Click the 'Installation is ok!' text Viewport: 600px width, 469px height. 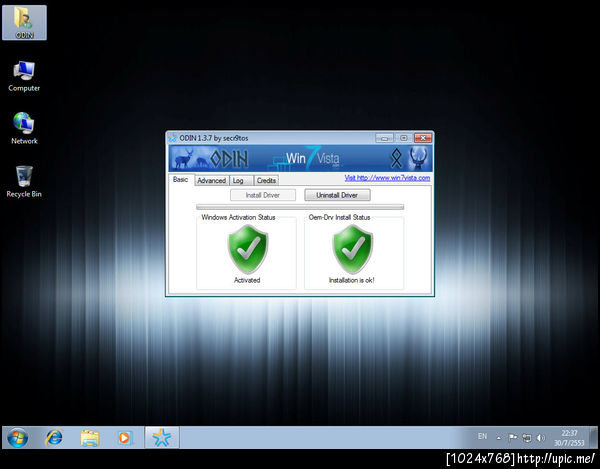pos(352,280)
